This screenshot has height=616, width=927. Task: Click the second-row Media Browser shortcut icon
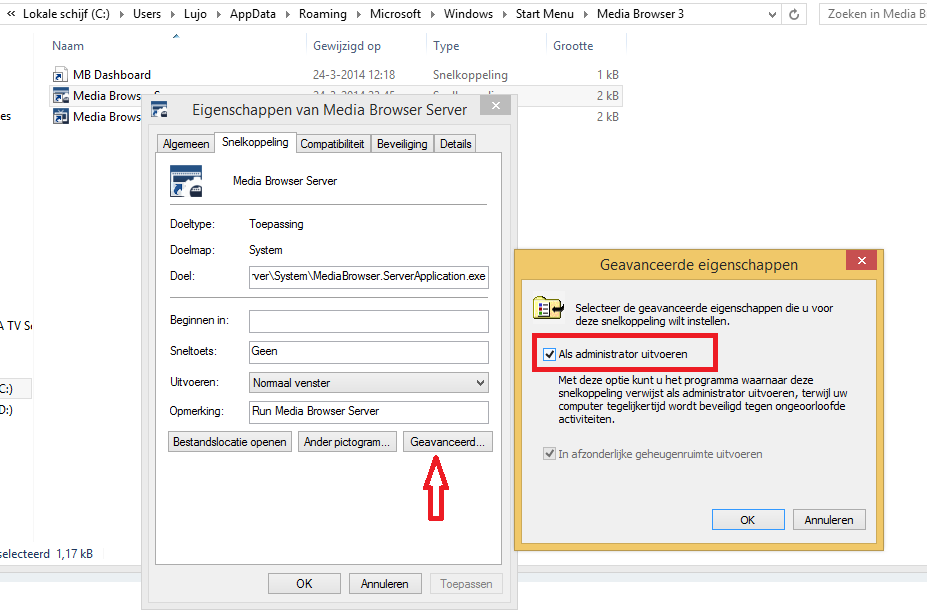click(x=60, y=95)
